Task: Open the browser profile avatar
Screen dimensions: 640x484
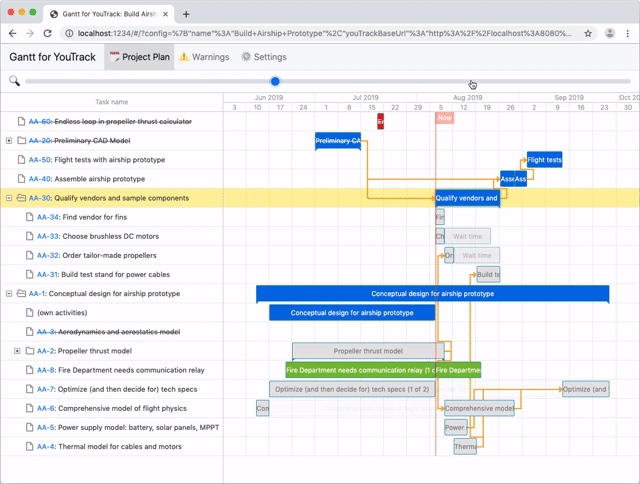Action: [x=610, y=33]
